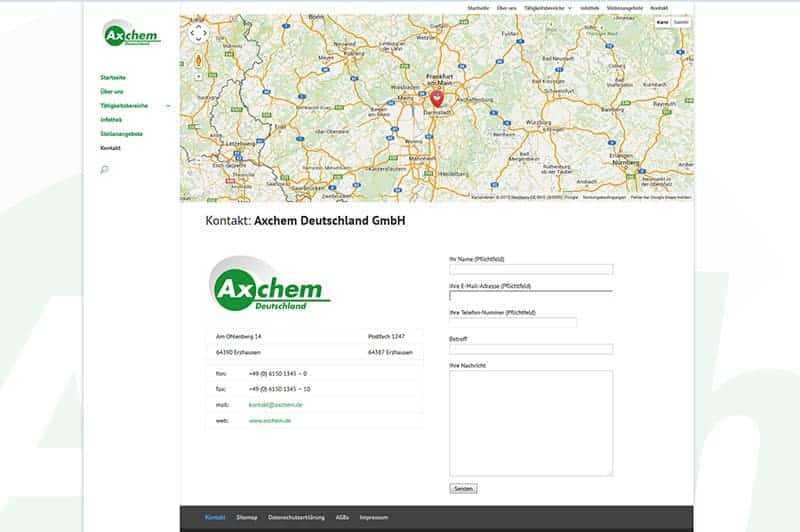This screenshot has height=532, width=800.
Task: Click inside the Ihre Nachricht text area
Action: (531, 423)
